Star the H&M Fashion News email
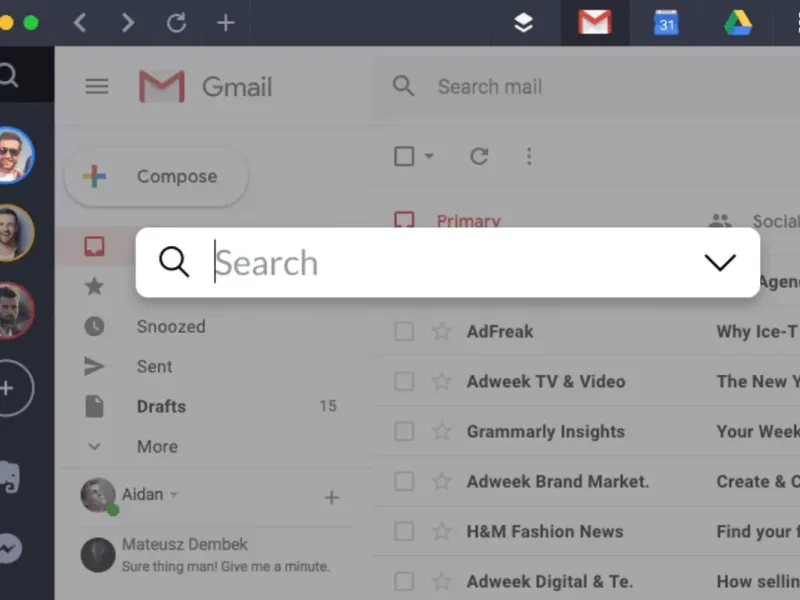This screenshot has height=600, width=800. 442,532
